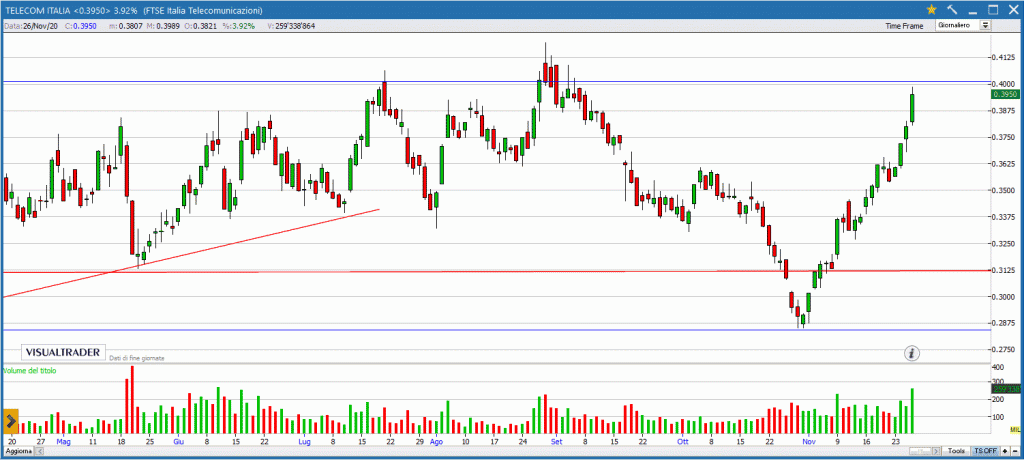The width and height of the screenshot is (1024, 460).
Task: Open the Tools button
Action: tap(955, 451)
